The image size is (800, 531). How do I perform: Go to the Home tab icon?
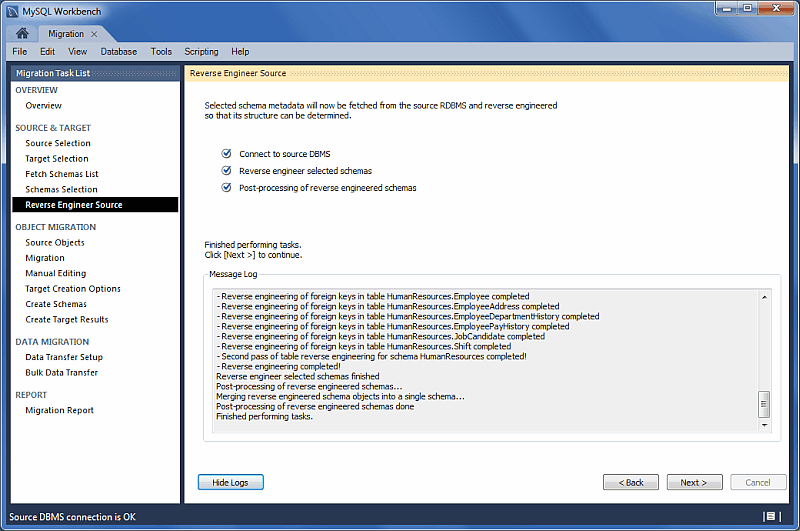[22, 33]
